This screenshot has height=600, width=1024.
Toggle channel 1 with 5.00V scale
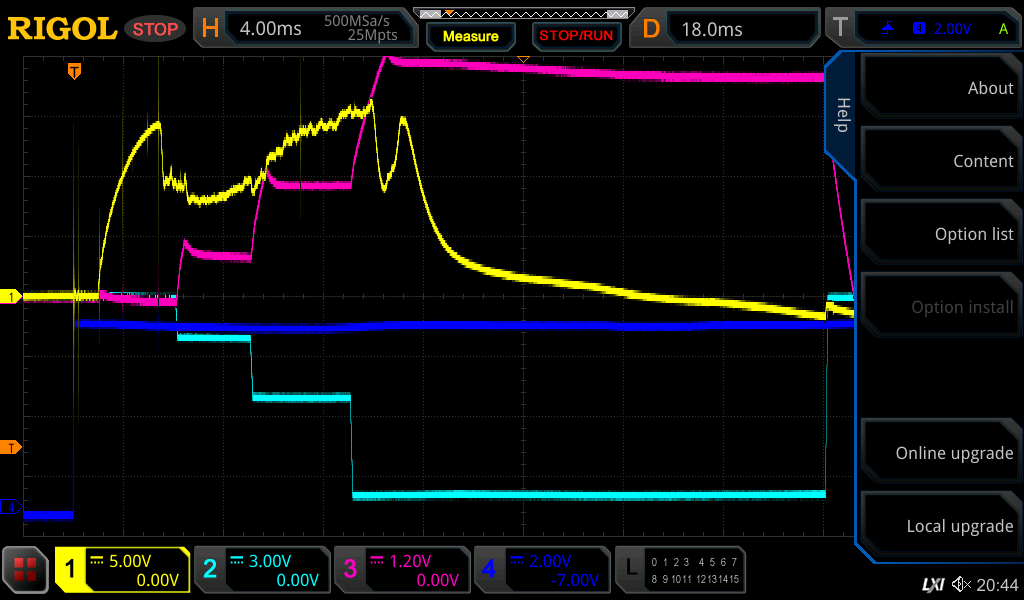point(122,570)
